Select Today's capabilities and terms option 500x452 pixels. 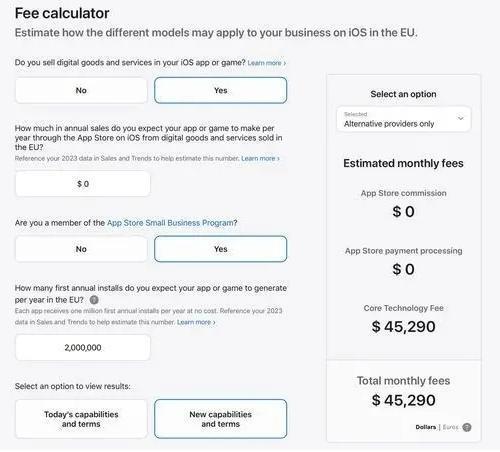point(81,419)
